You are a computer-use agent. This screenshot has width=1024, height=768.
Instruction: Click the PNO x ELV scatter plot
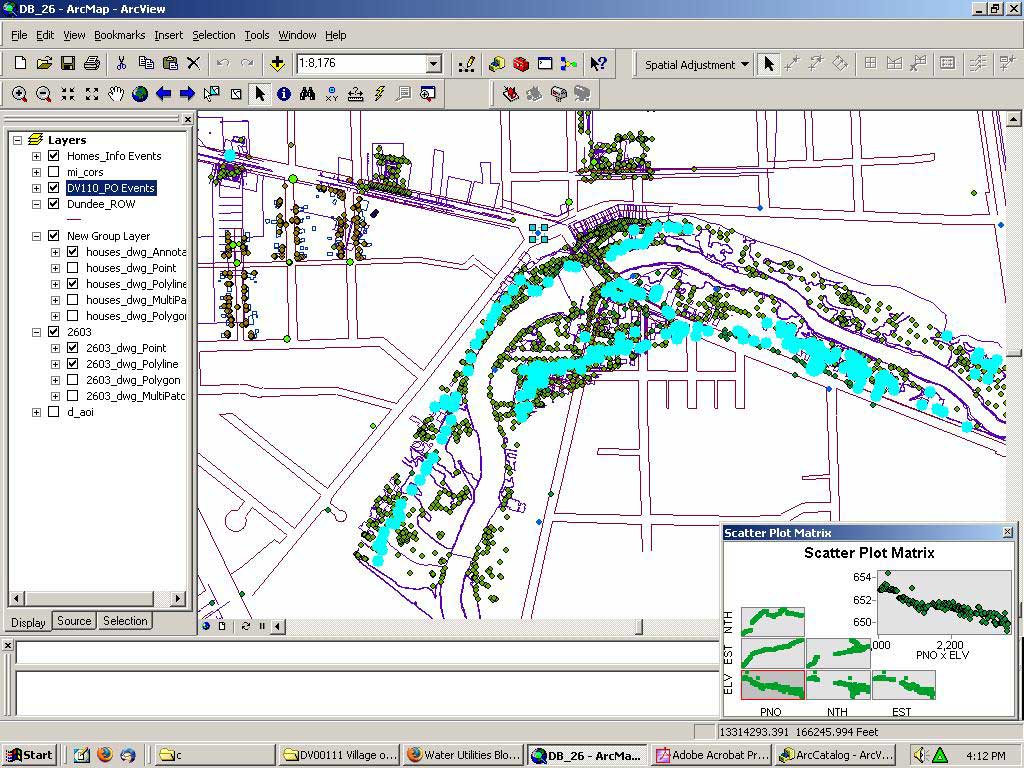click(944, 602)
